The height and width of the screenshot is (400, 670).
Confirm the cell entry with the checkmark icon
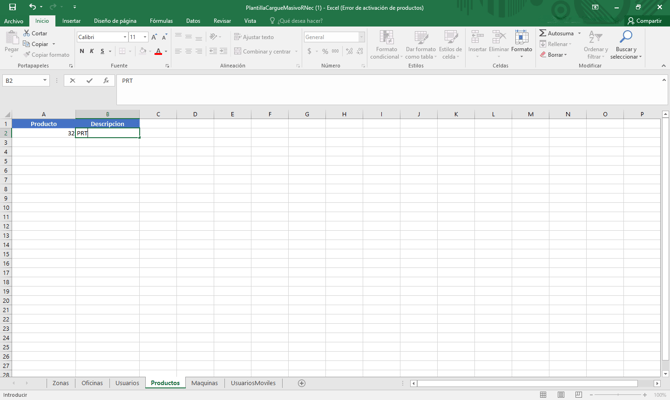tap(89, 81)
